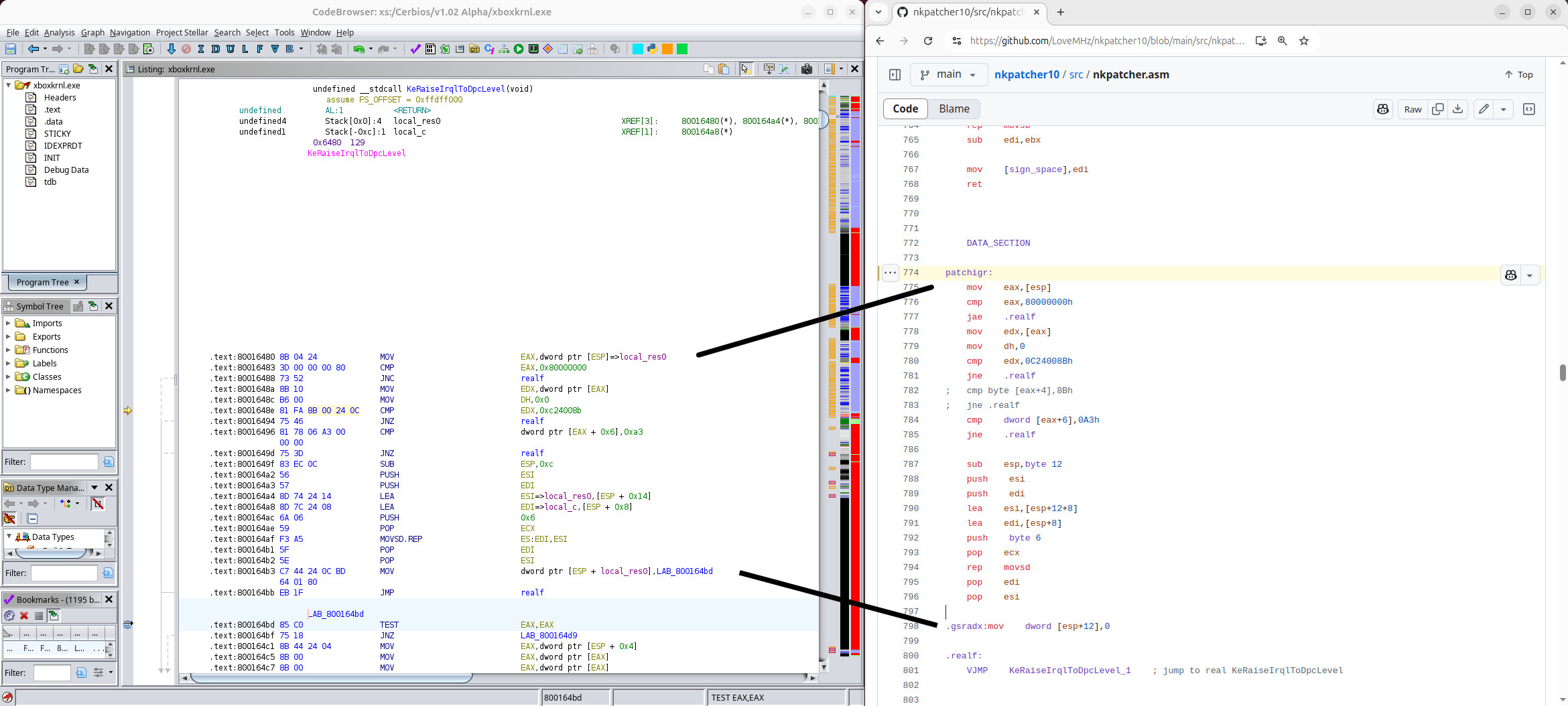This screenshot has width=1568, height=706.
Task: Open bookmarks via purple checkmark toolbar icon
Action: pyautogui.click(x=415, y=49)
